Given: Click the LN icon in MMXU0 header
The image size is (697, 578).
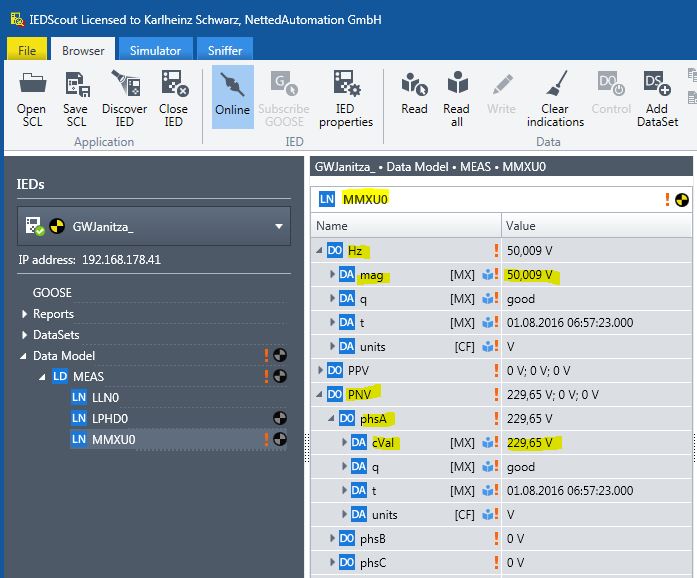Looking at the screenshot, I should (327, 199).
